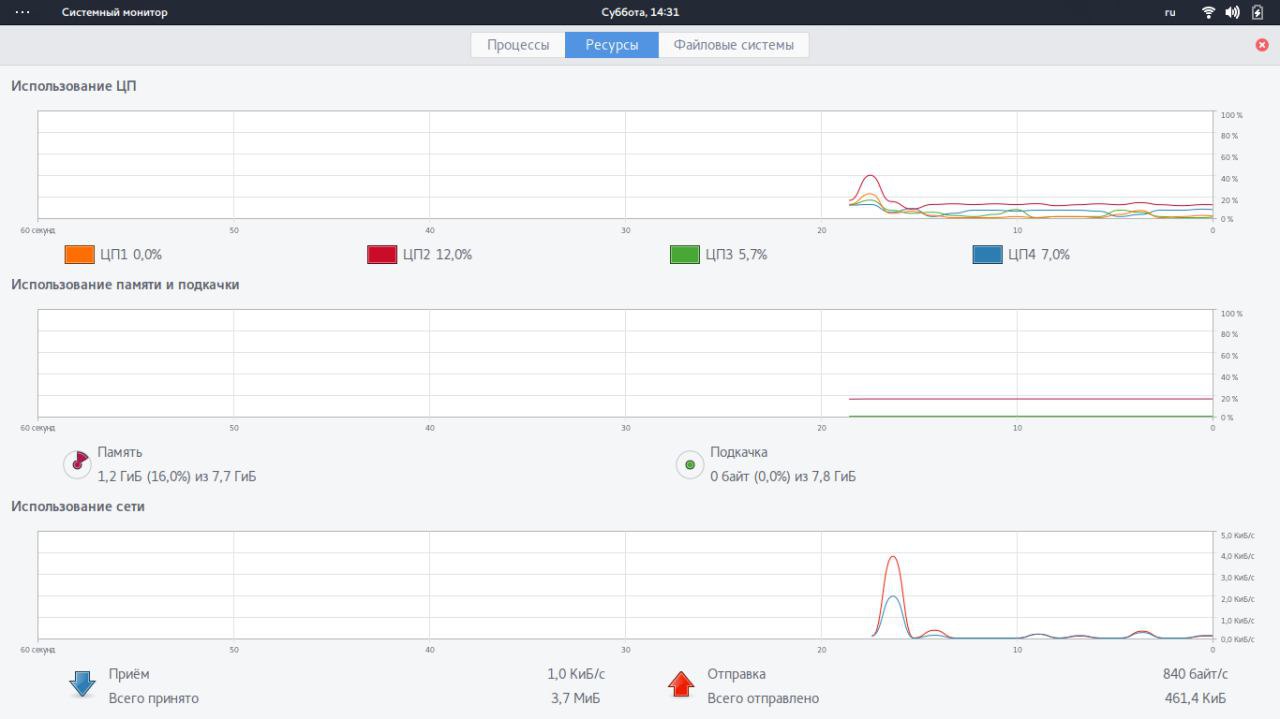Open the Wi-Fi network indicator

click(x=1208, y=12)
